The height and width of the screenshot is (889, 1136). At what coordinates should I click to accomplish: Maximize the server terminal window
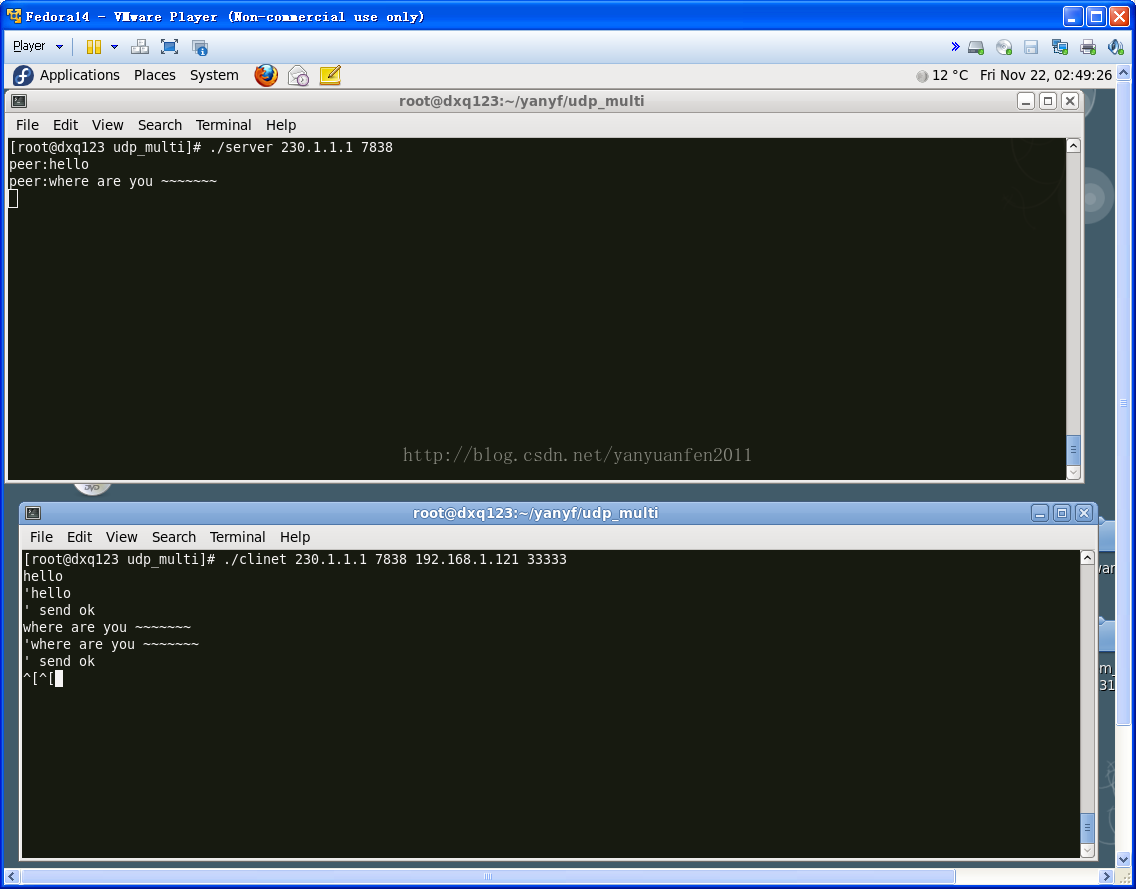(1048, 101)
